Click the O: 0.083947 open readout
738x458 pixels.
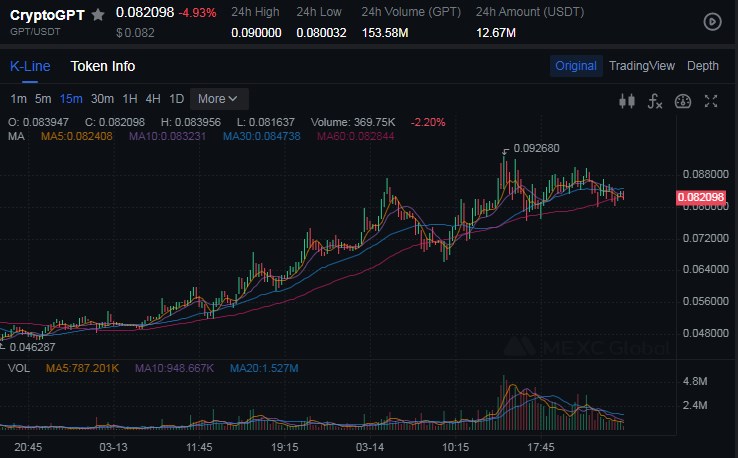tap(38, 122)
